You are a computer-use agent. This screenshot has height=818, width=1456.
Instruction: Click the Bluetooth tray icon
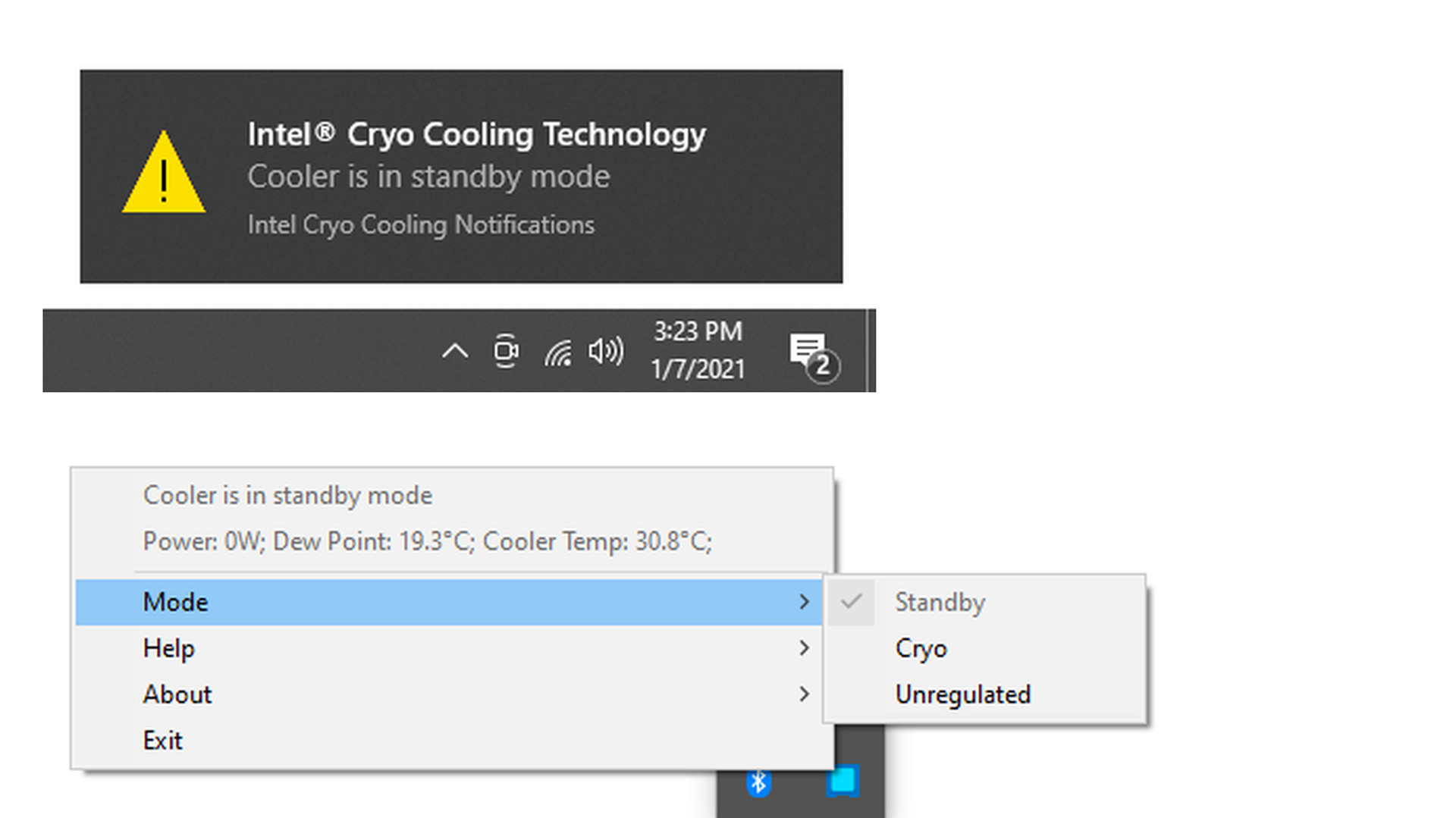pyautogui.click(x=758, y=782)
